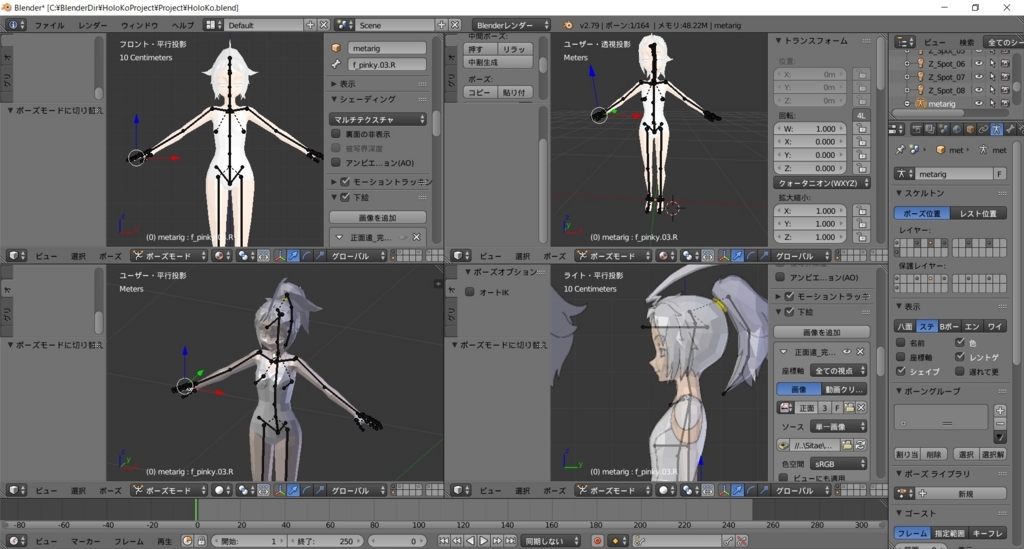This screenshot has height=549, width=1024.
Task: Open the Render layers tab icon
Action: (x=930, y=129)
